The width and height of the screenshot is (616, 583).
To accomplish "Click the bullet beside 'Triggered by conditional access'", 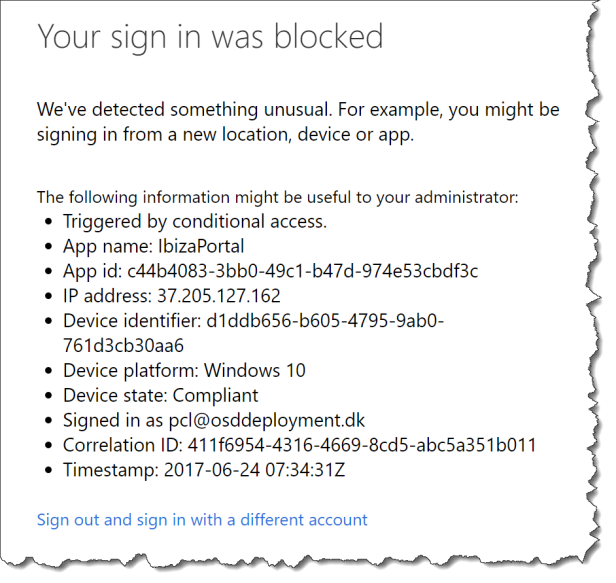I will click(x=48, y=222).
